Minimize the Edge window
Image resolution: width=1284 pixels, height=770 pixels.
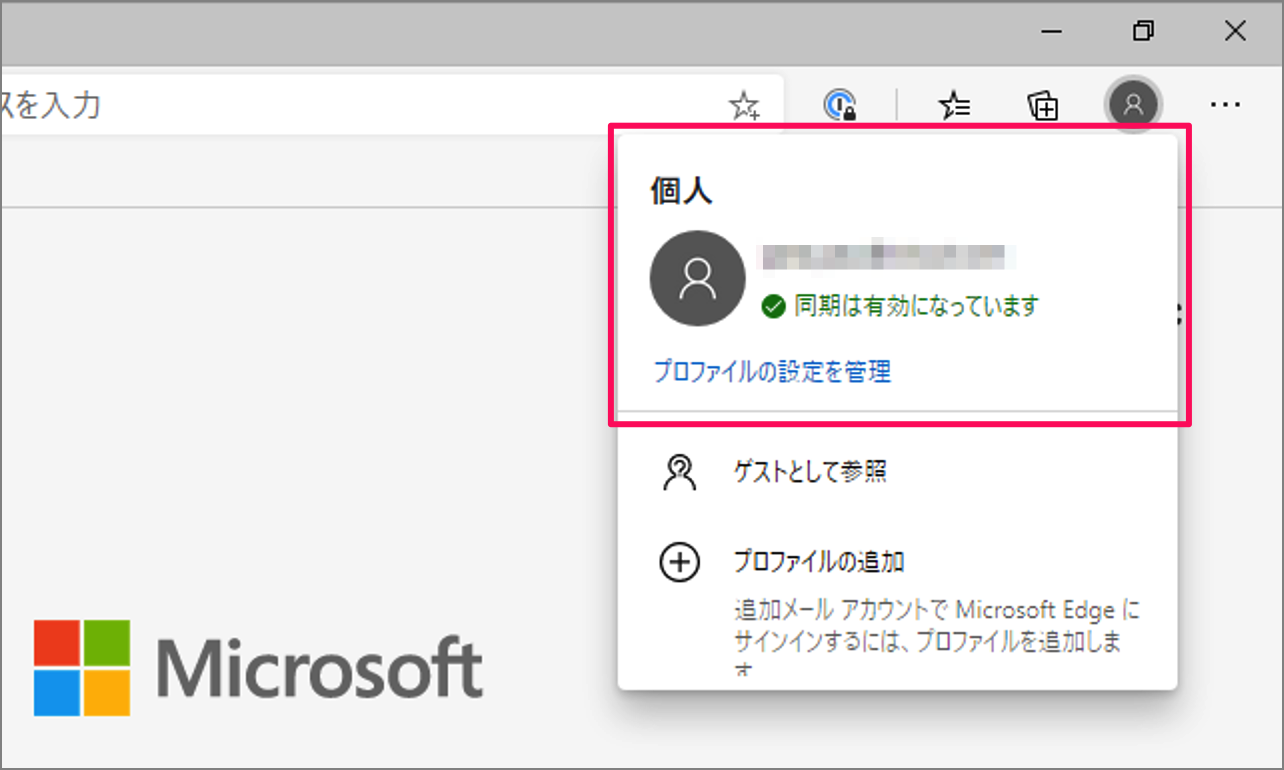[1052, 32]
